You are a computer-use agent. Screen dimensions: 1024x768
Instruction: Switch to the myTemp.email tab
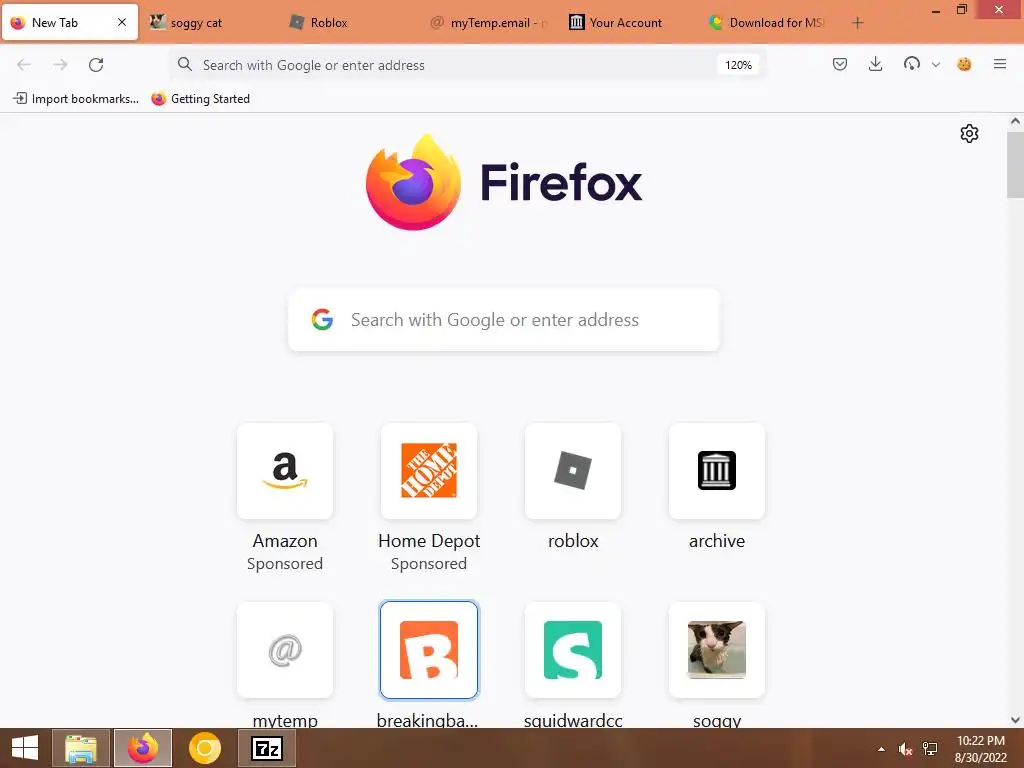(x=491, y=23)
